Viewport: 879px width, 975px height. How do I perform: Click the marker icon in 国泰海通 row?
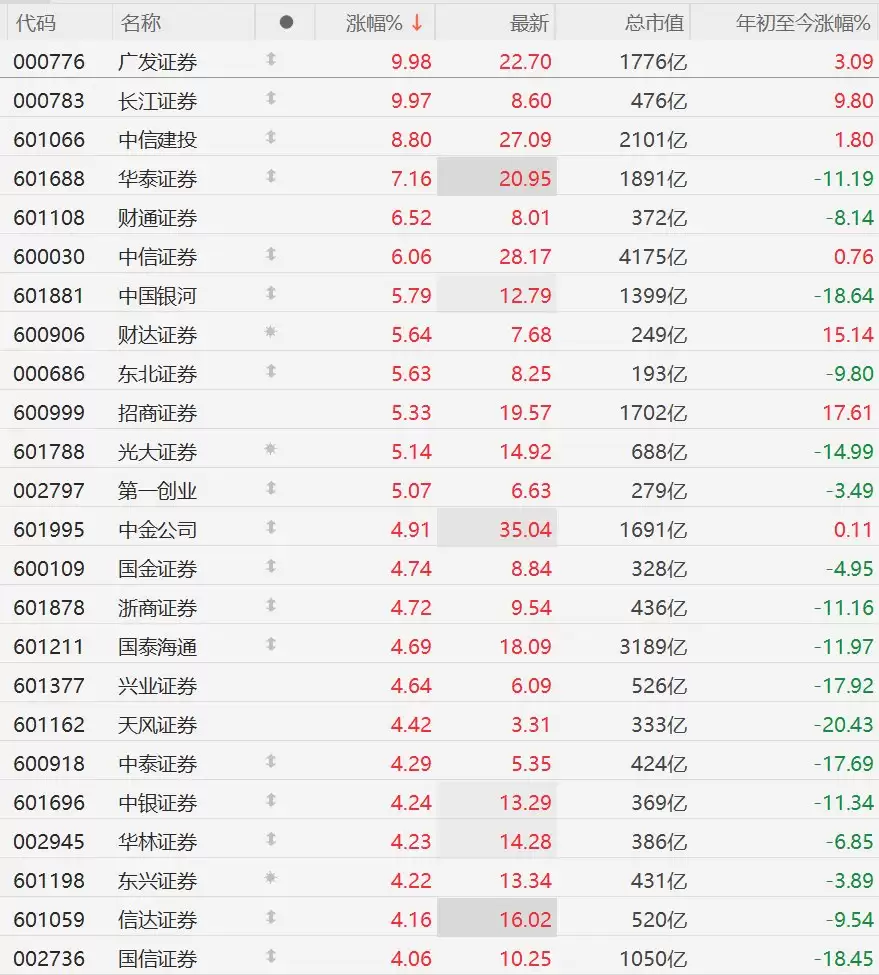[270, 644]
